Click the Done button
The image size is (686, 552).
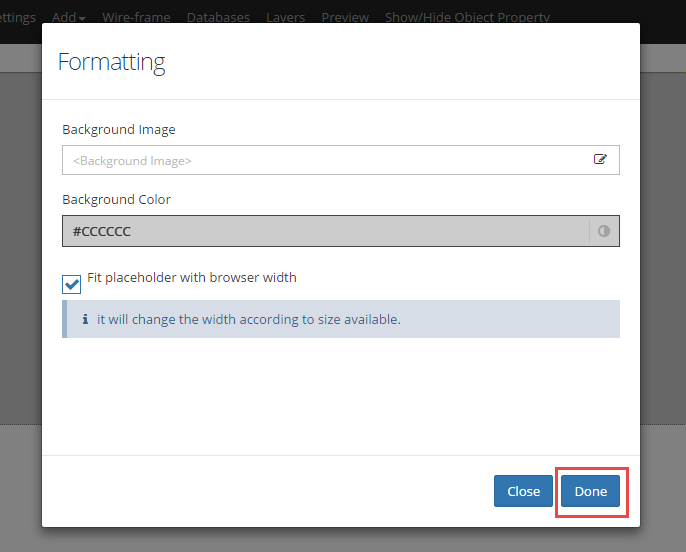click(590, 491)
